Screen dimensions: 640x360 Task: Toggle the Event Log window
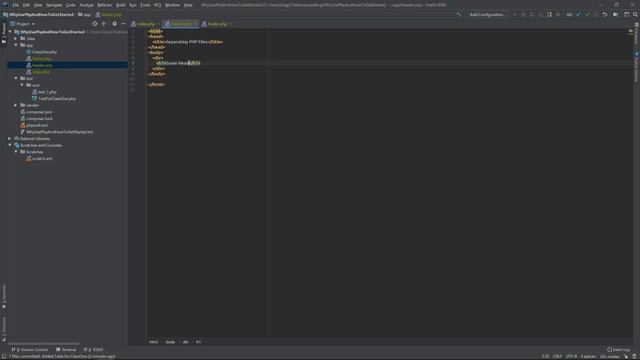[618, 350]
